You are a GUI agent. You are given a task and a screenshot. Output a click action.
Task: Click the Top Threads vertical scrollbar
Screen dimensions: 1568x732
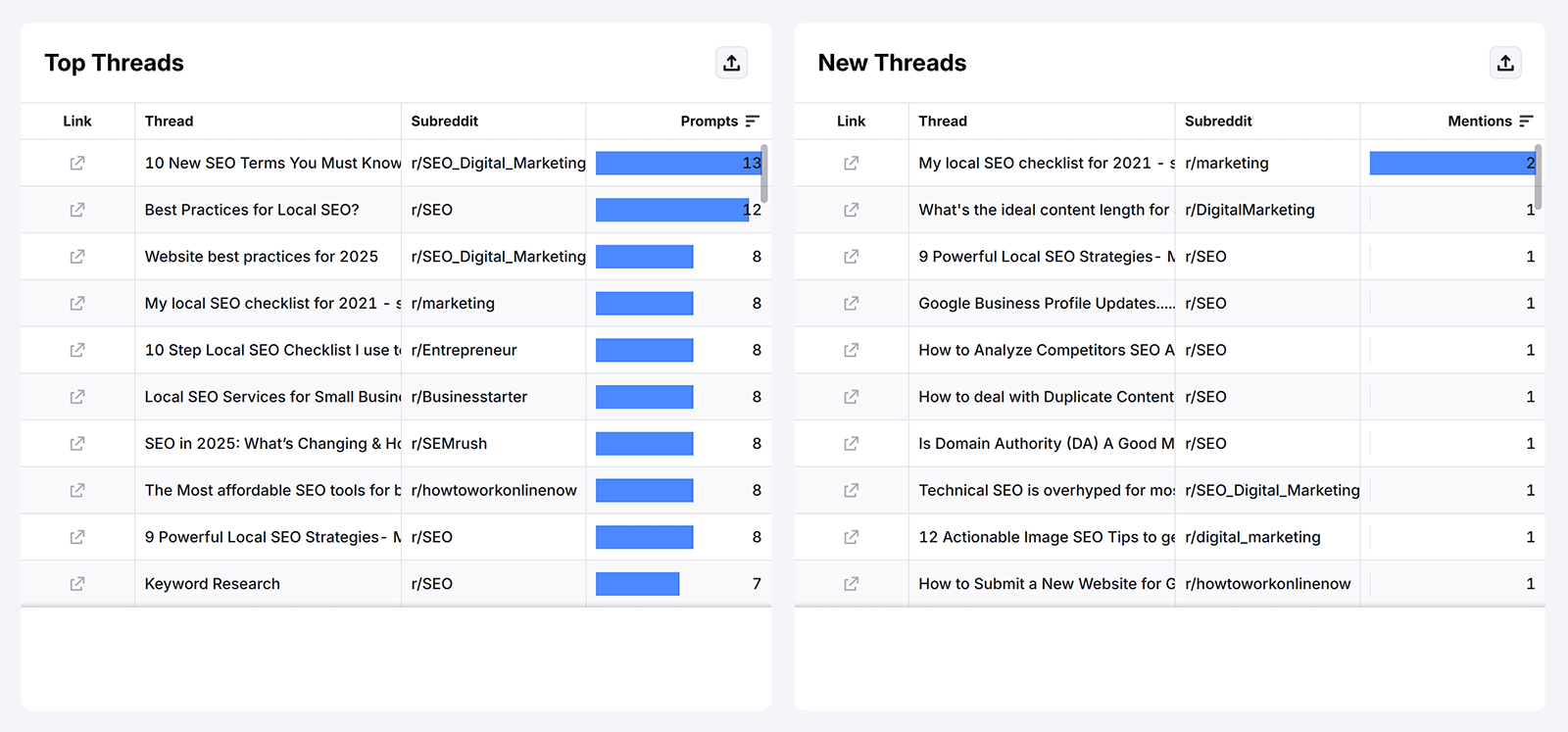pyautogui.click(x=764, y=174)
